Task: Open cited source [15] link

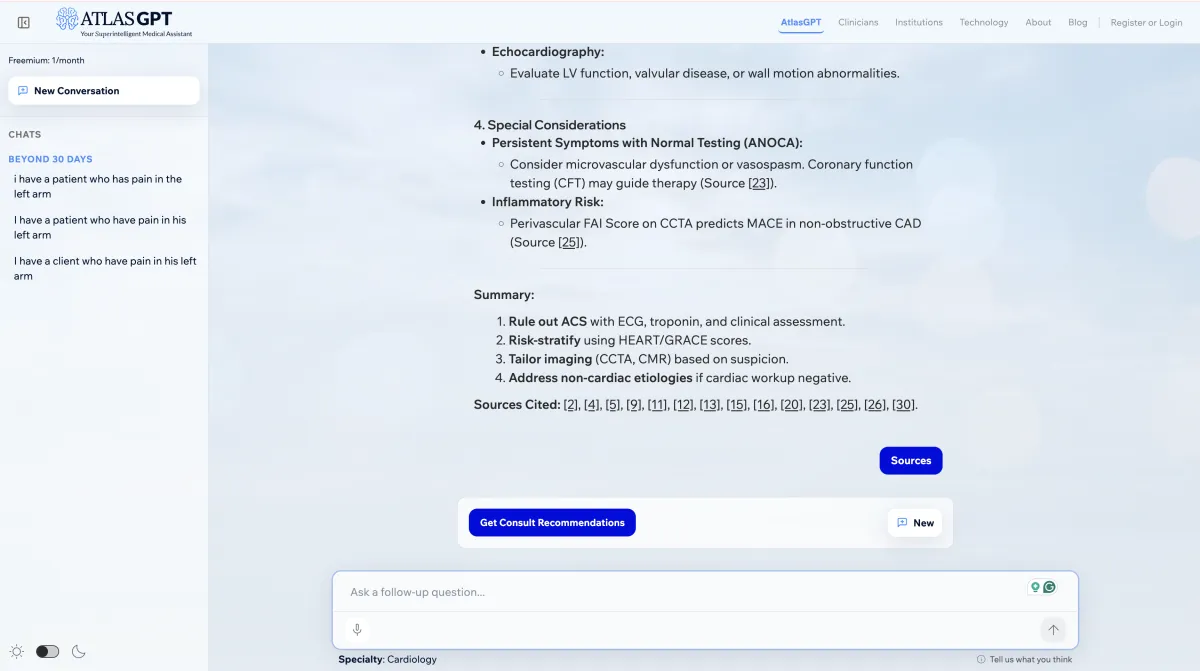Action: 737,405
